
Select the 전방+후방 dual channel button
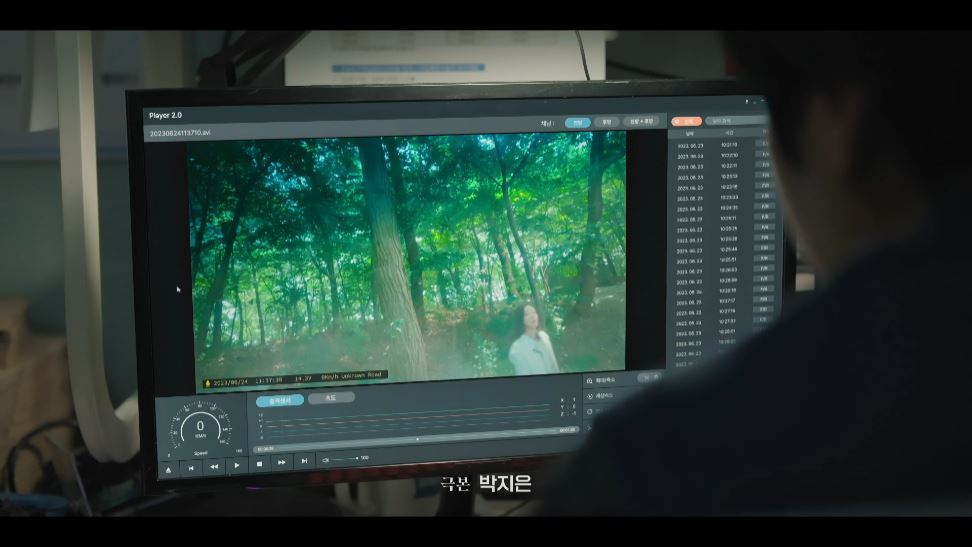pos(642,122)
